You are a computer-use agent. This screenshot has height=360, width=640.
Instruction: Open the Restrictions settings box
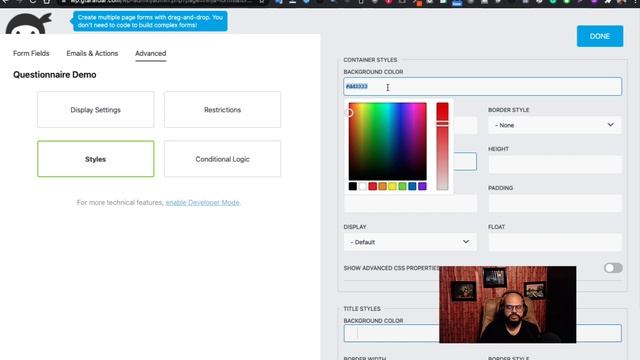(x=222, y=110)
